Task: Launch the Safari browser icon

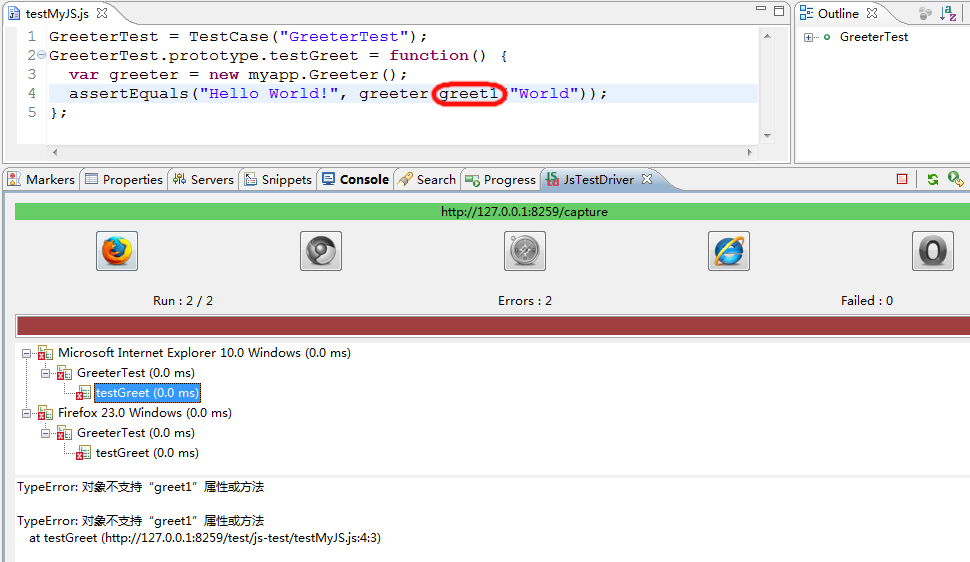Action: [x=525, y=251]
